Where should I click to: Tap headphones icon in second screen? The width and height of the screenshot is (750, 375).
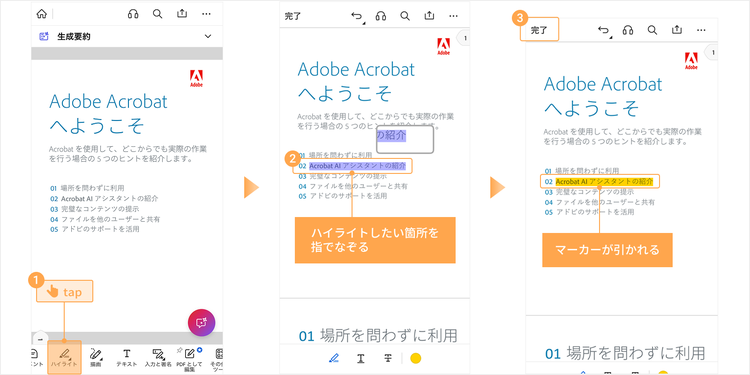381,16
